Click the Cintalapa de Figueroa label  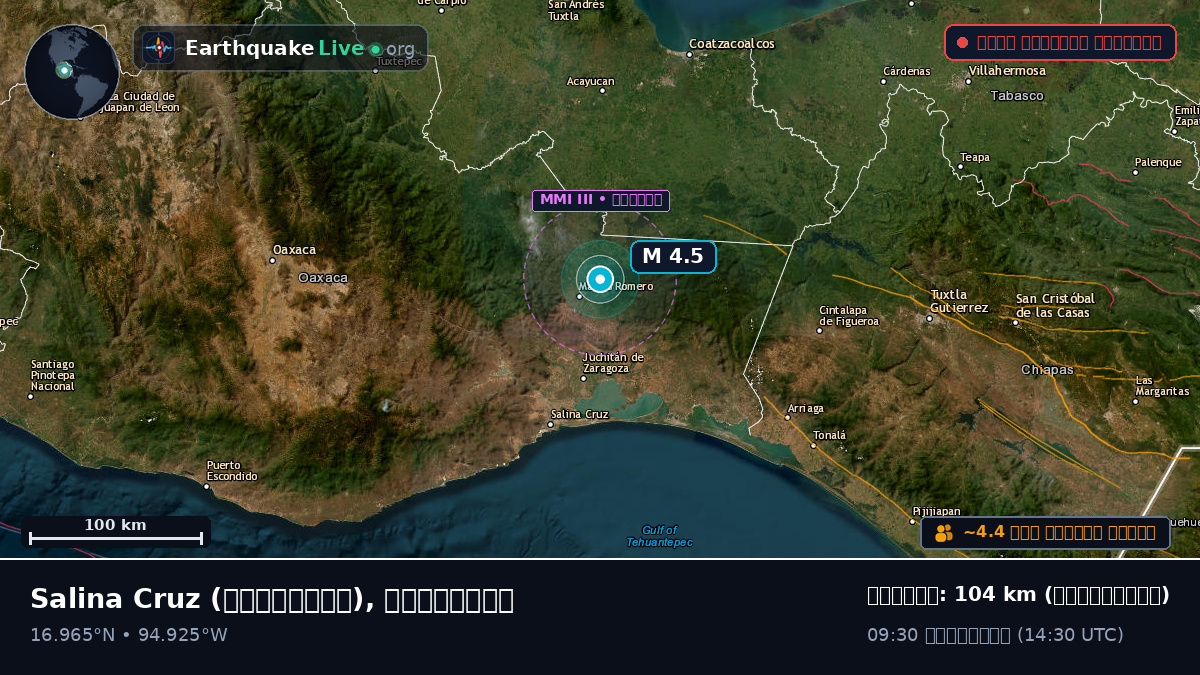click(x=849, y=316)
